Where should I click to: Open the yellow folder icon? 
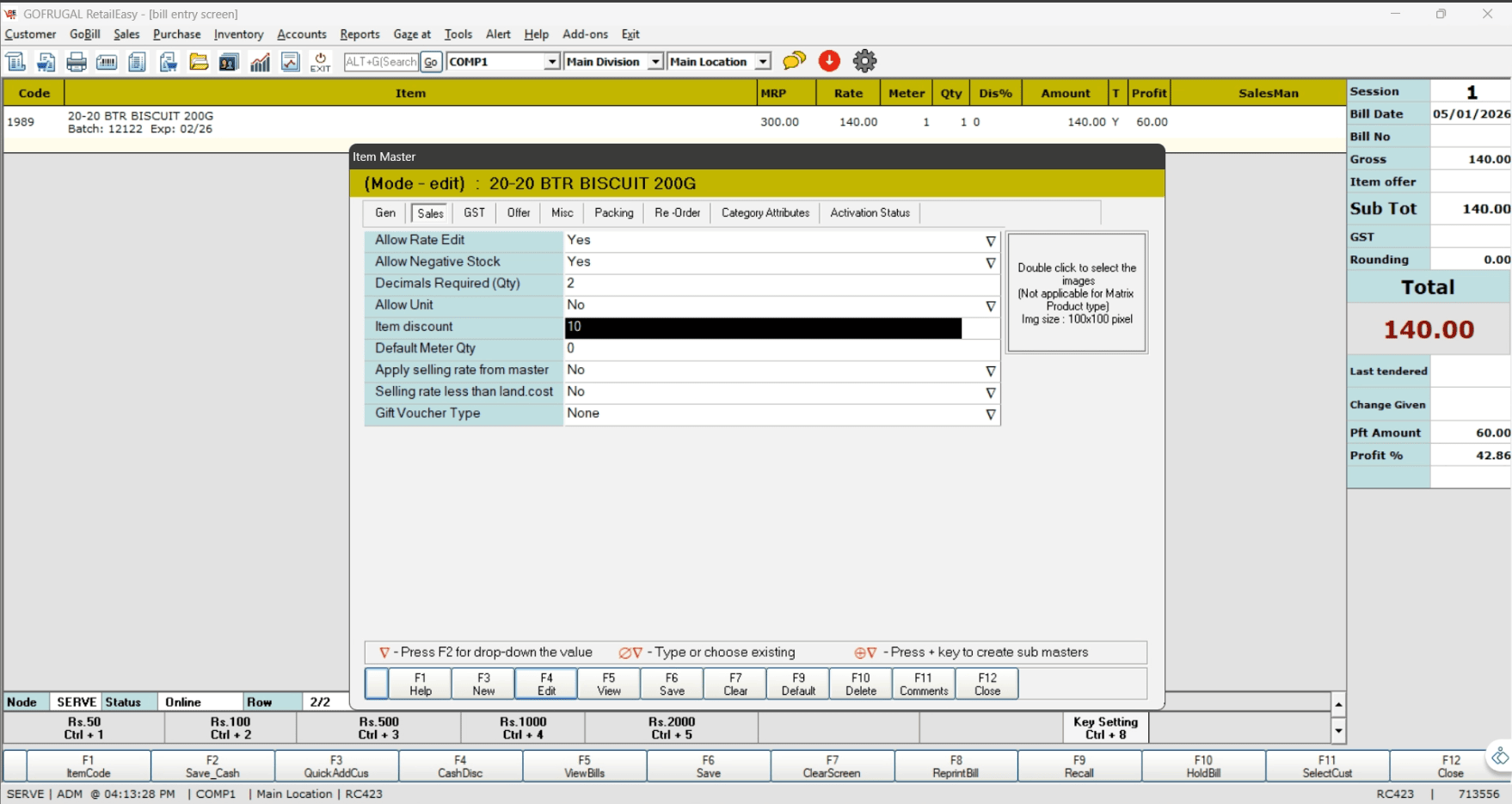pyautogui.click(x=199, y=62)
